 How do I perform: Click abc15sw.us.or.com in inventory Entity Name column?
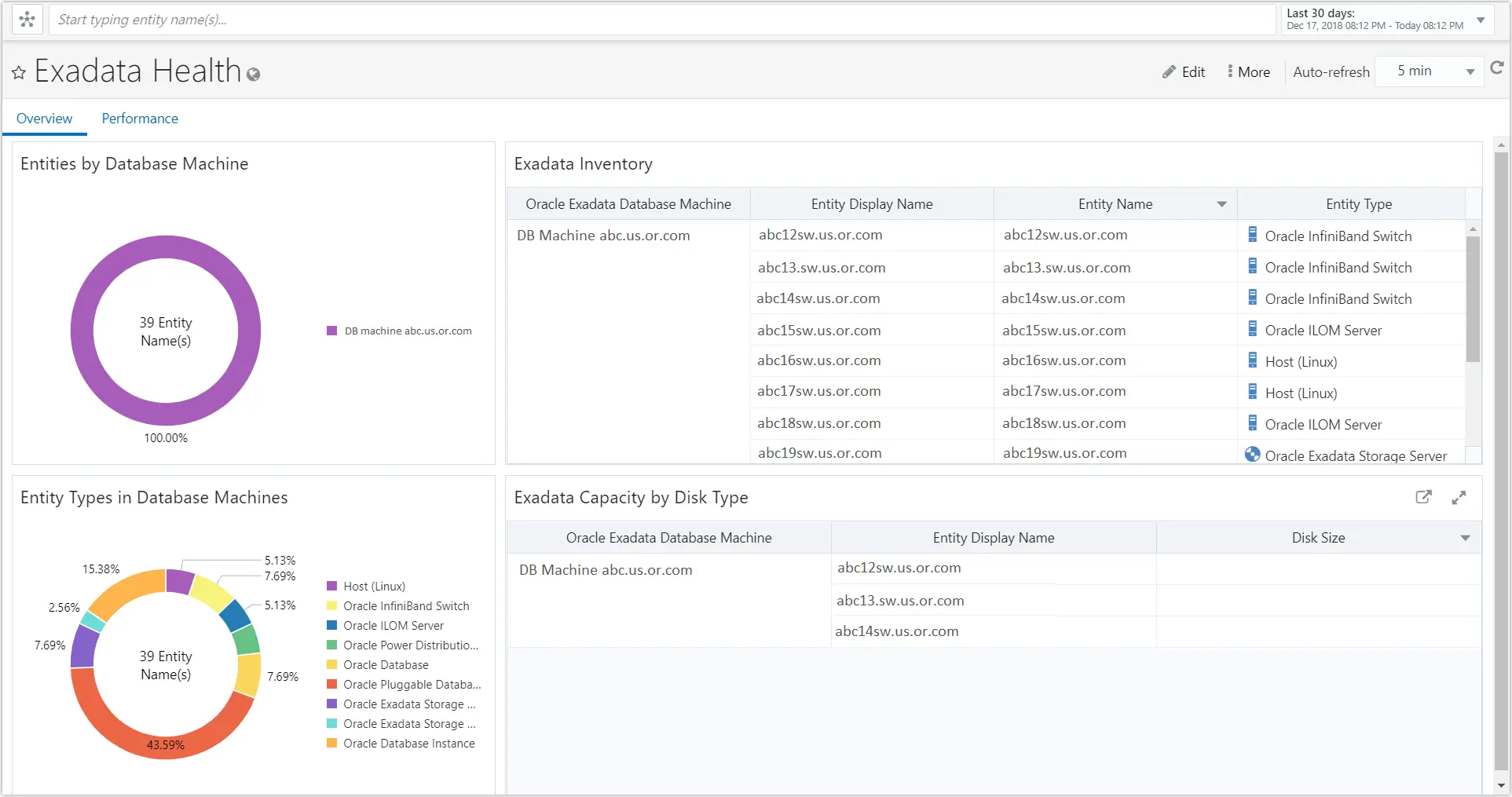coord(1064,331)
